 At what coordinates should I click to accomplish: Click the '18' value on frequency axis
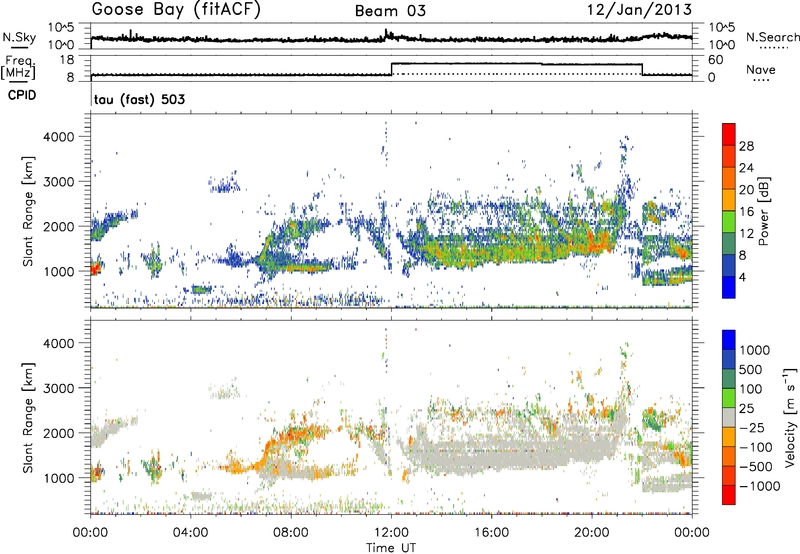(67, 60)
